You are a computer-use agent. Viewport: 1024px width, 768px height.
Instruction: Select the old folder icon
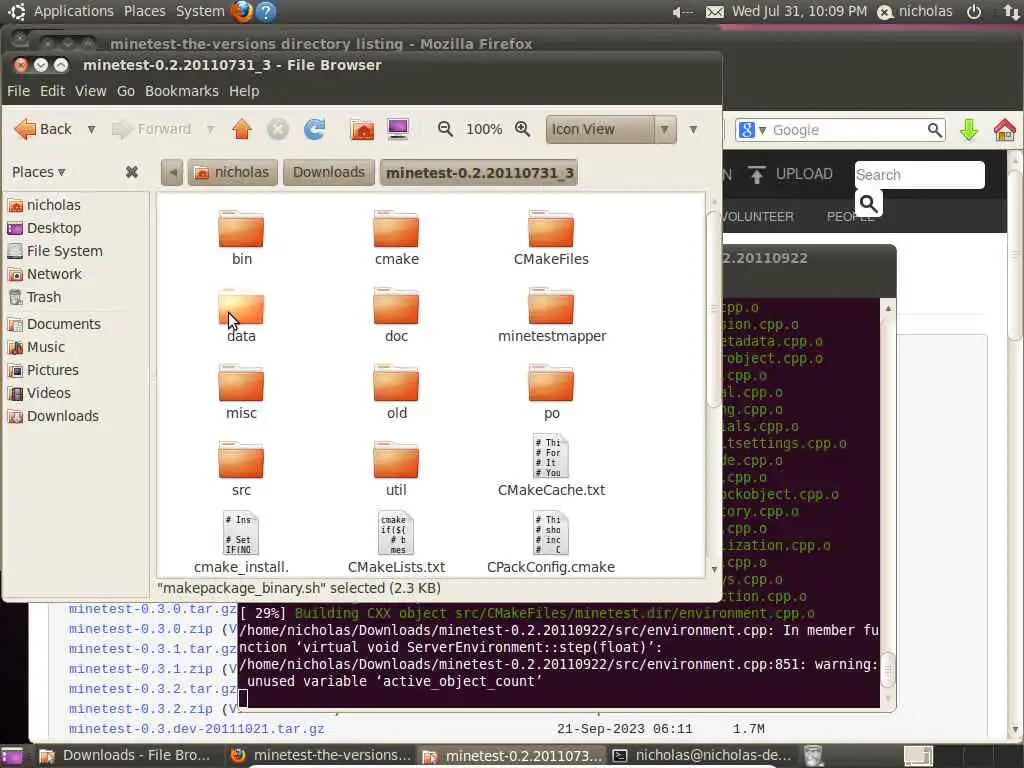point(396,383)
